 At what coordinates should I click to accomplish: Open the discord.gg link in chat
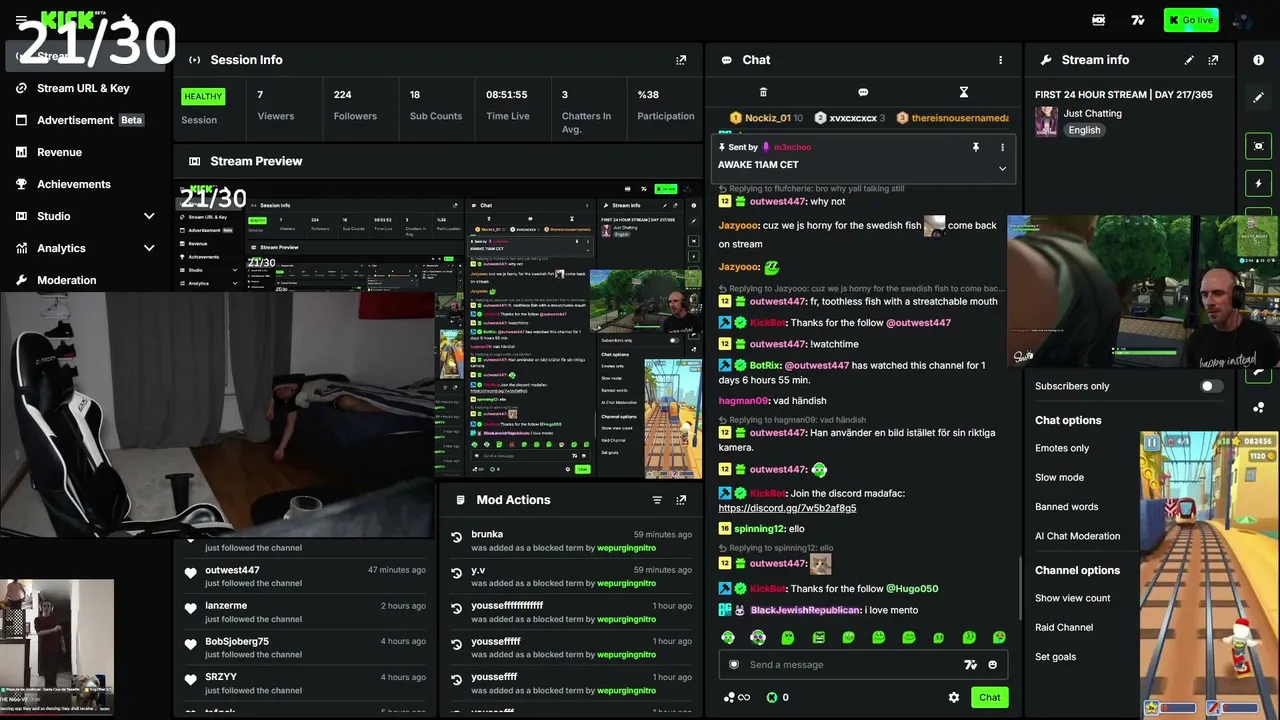787,508
